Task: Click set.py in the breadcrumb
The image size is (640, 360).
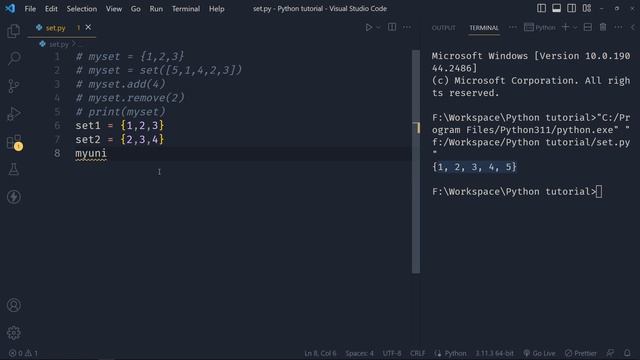Action: [x=59, y=44]
